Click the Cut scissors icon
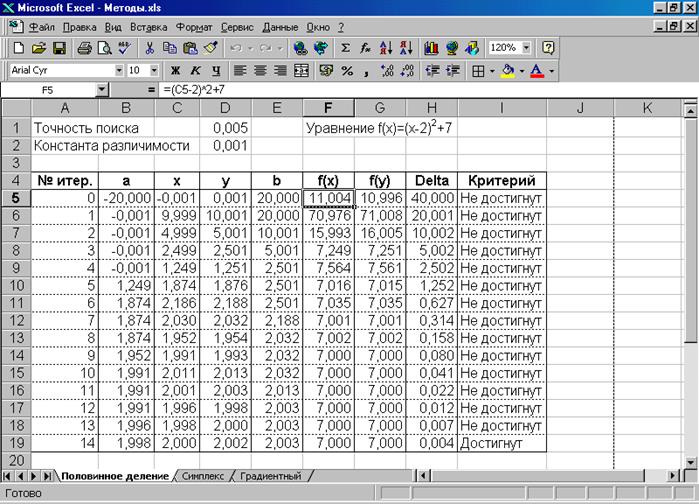 coord(150,48)
